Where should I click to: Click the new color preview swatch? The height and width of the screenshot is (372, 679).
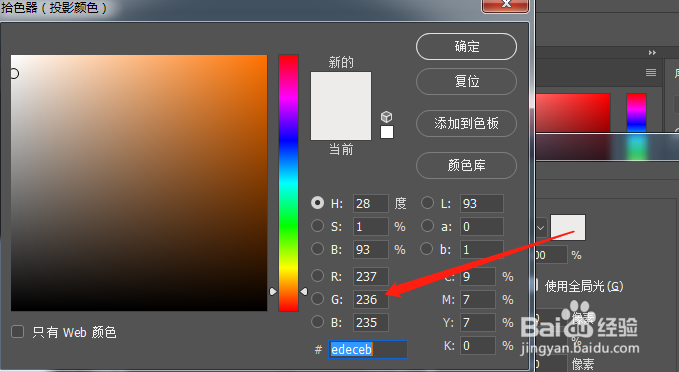tap(341, 89)
